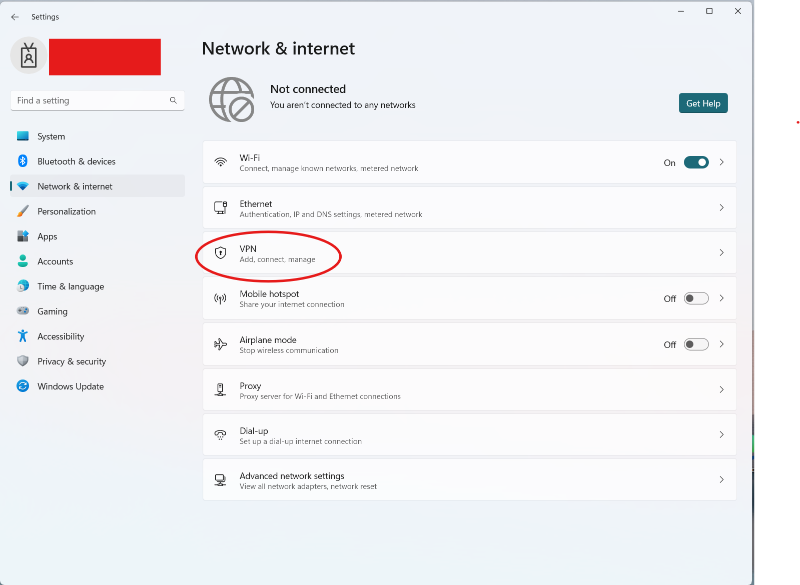
Task: Click the Ethernet monitor icon
Action: point(220,208)
